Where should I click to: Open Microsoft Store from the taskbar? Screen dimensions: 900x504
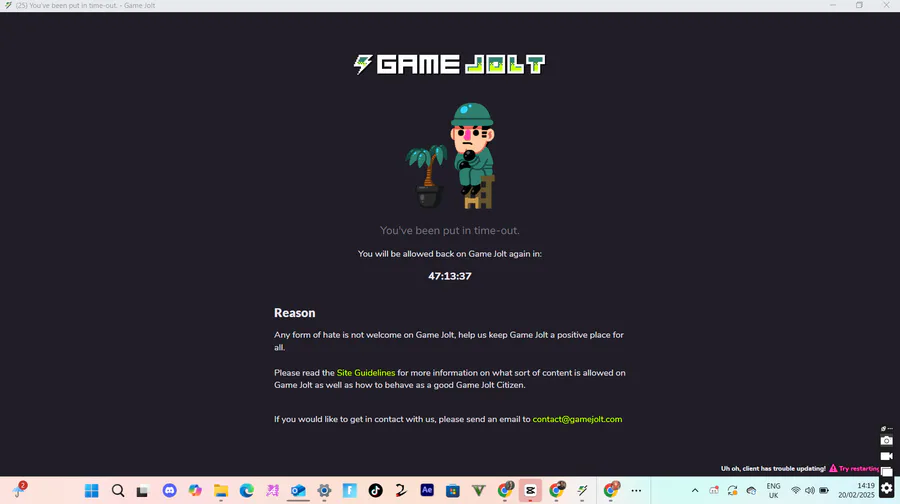pyautogui.click(x=453, y=490)
